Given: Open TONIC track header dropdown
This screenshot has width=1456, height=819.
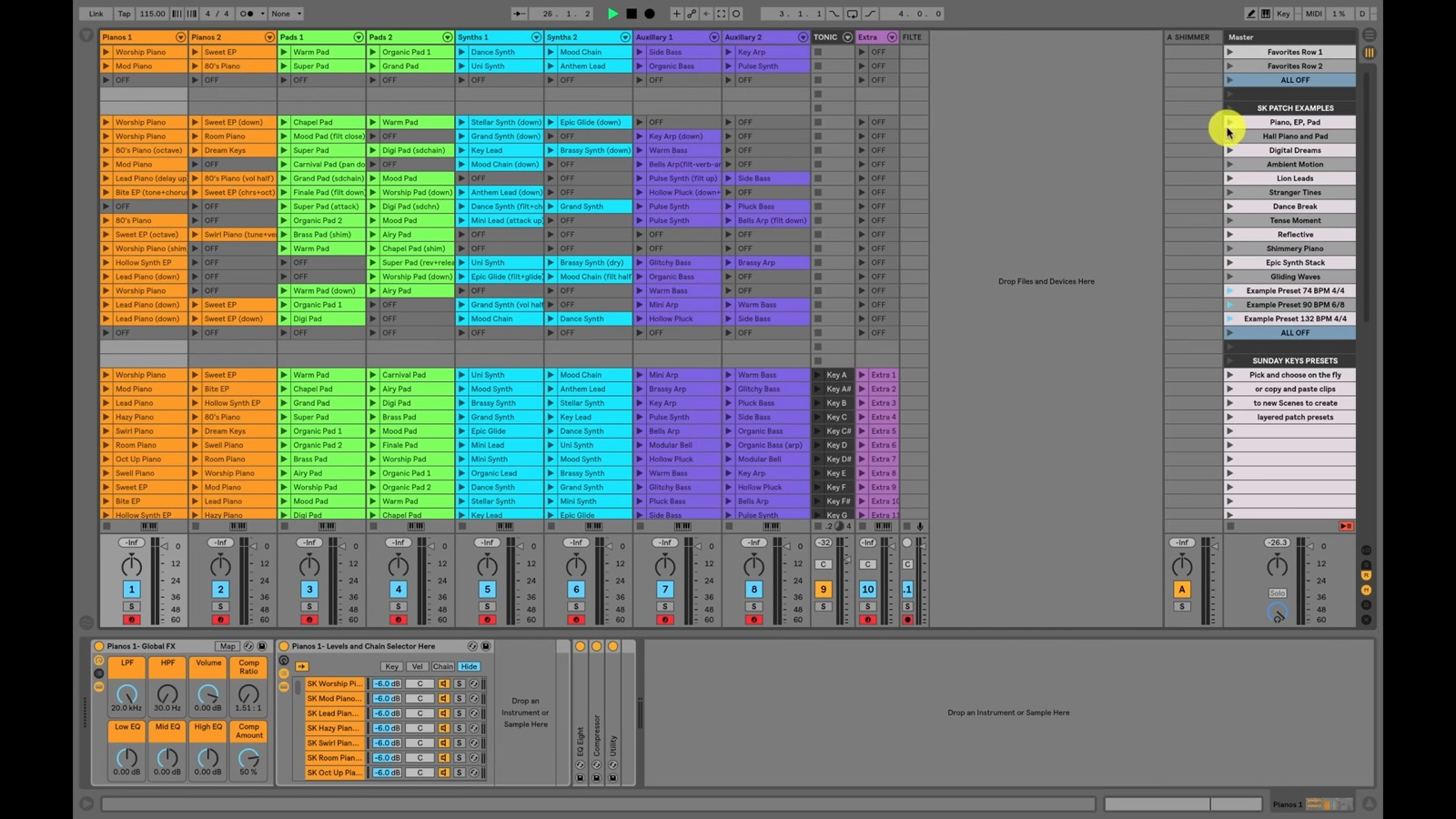Looking at the screenshot, I should [847, 37].
